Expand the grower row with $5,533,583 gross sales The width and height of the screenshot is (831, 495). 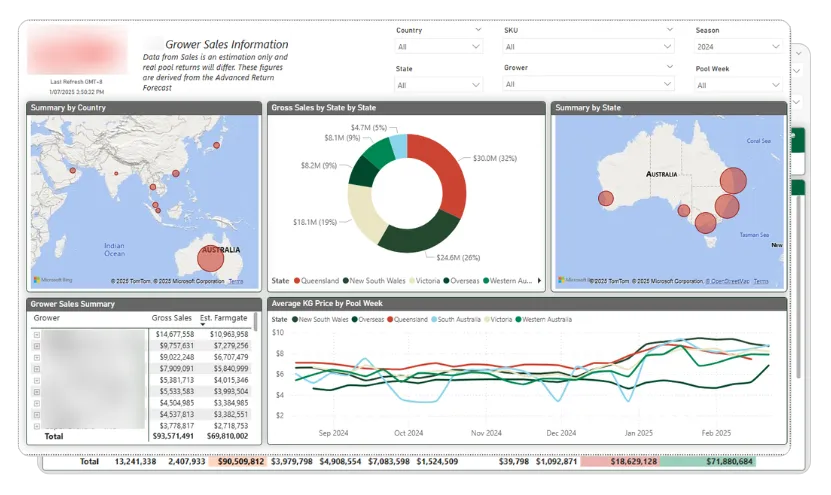tap(37, 392)
